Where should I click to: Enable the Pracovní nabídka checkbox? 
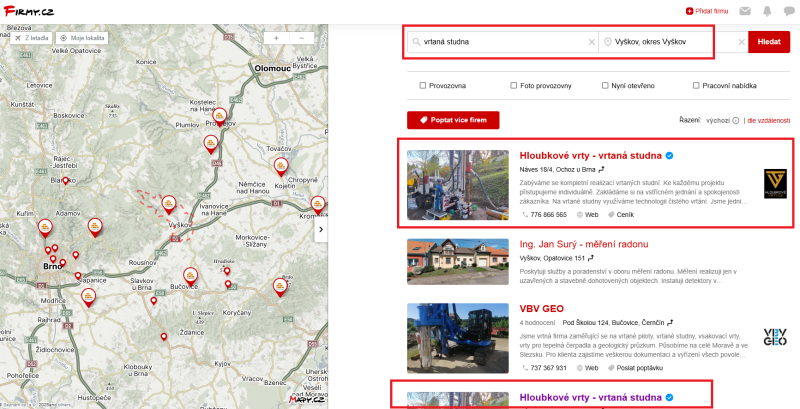tap(696, 86)
